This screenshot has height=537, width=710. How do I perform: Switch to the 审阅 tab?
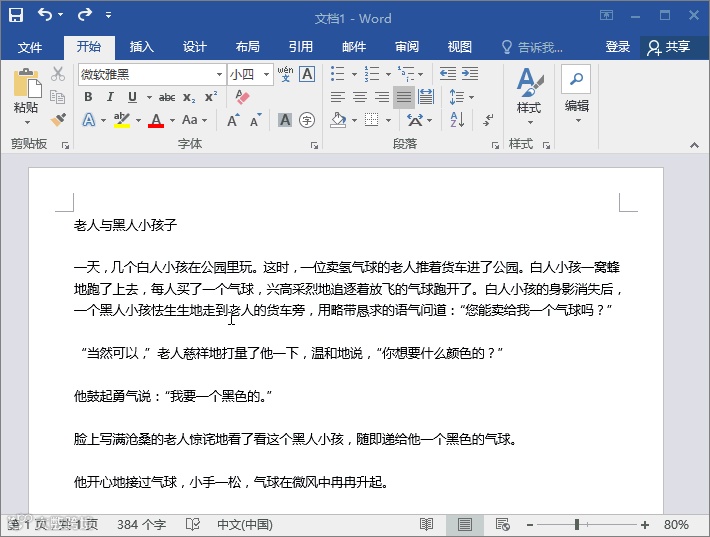click(407, 47)
